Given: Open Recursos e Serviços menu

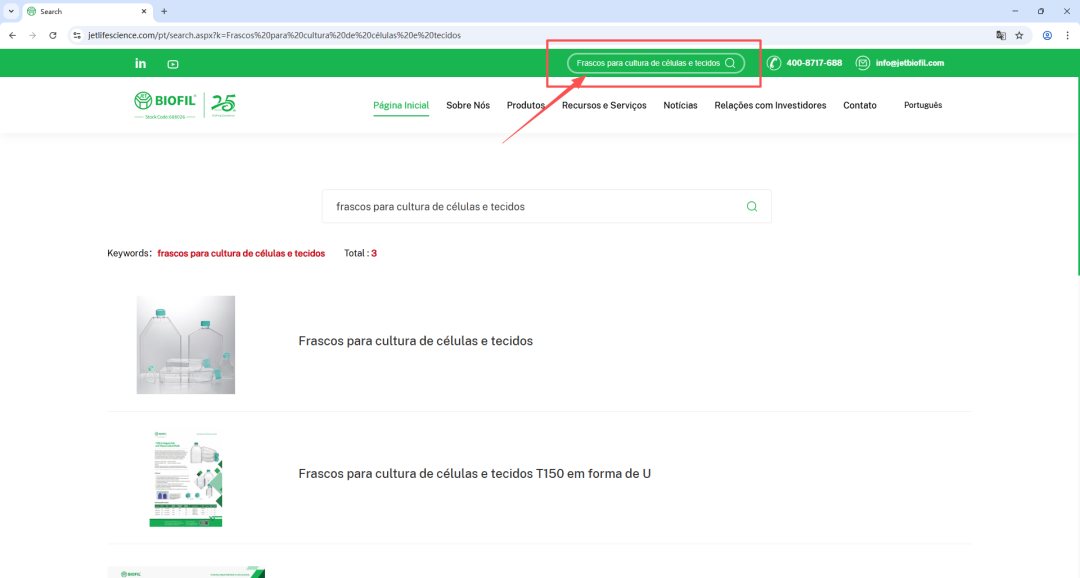Looking at the screenshot, I should (x=604, y=105).
